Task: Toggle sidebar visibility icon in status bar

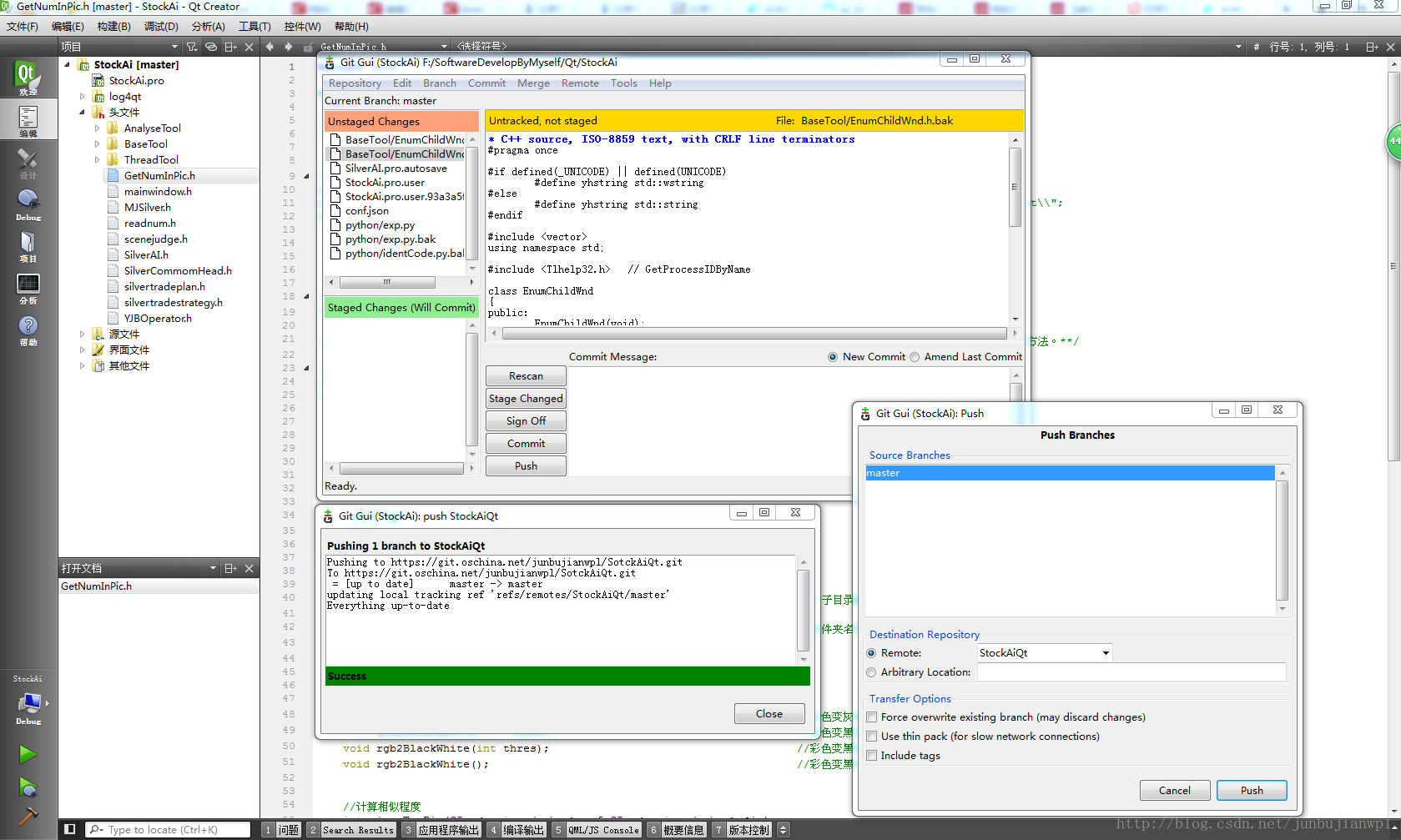Action: pyautogui.click(x=70, y=829)
